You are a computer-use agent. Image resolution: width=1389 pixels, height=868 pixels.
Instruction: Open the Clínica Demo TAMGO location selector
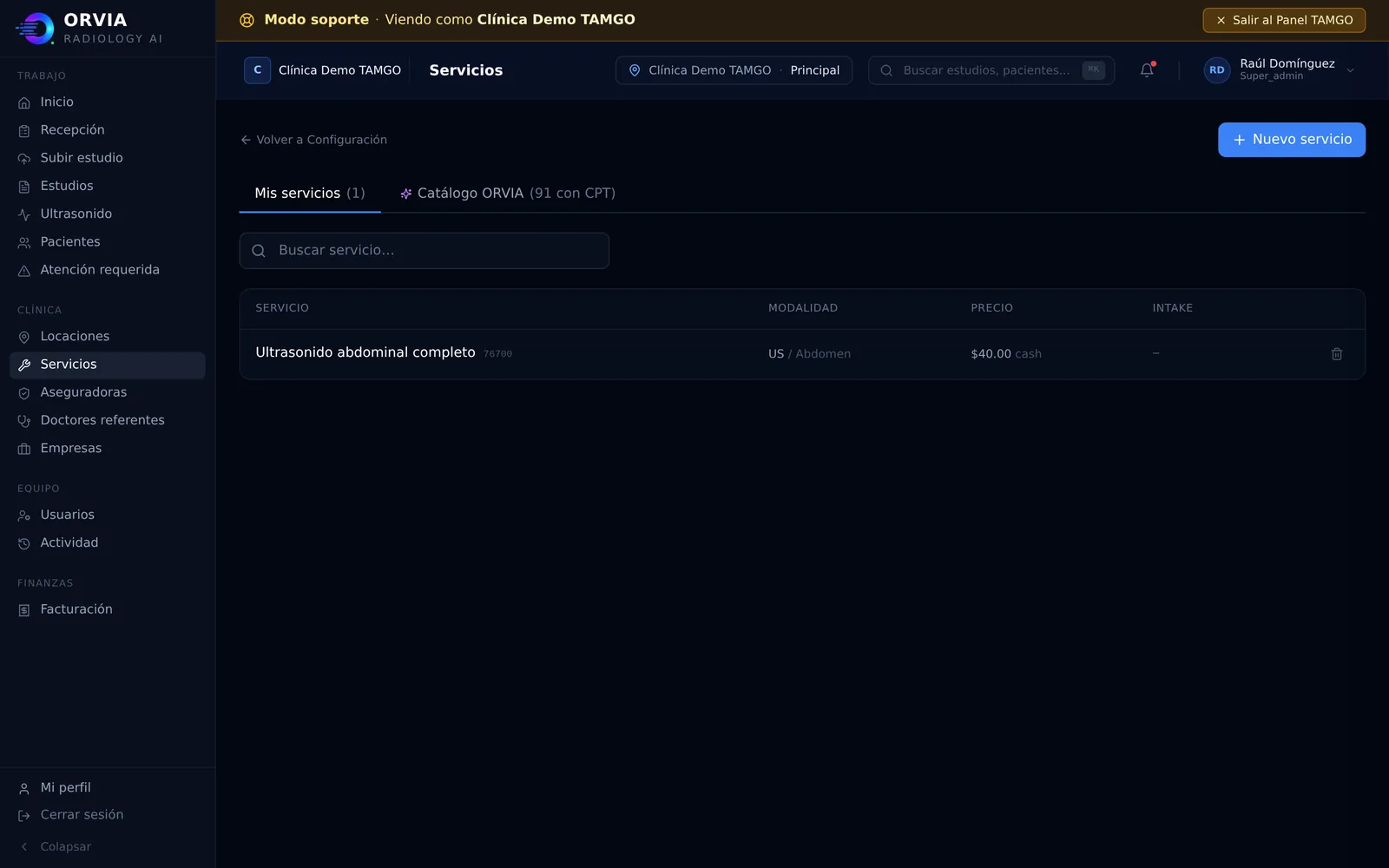pyautogui.click(x=734, y=70)
